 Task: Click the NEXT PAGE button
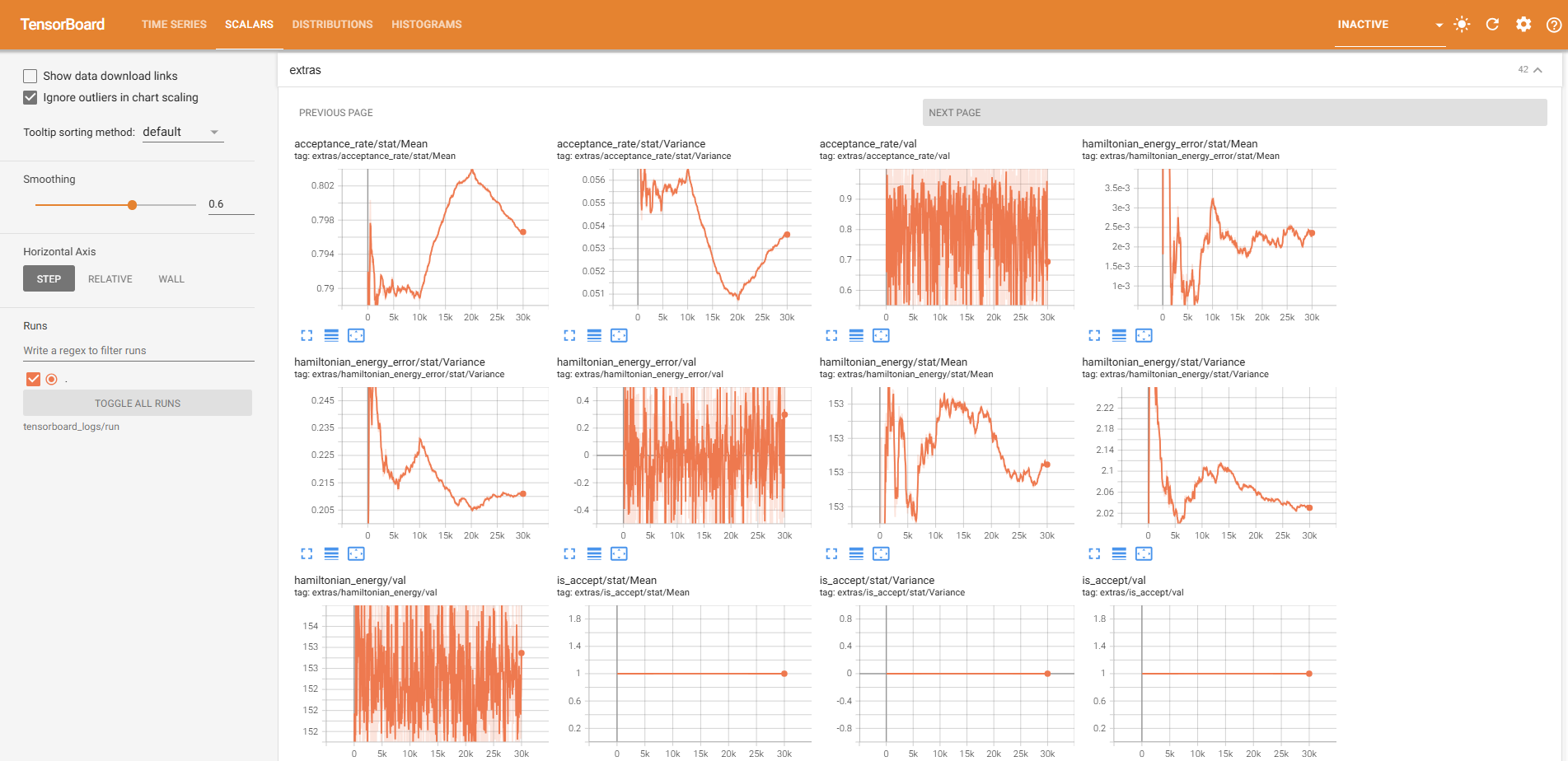(1233, 113)
